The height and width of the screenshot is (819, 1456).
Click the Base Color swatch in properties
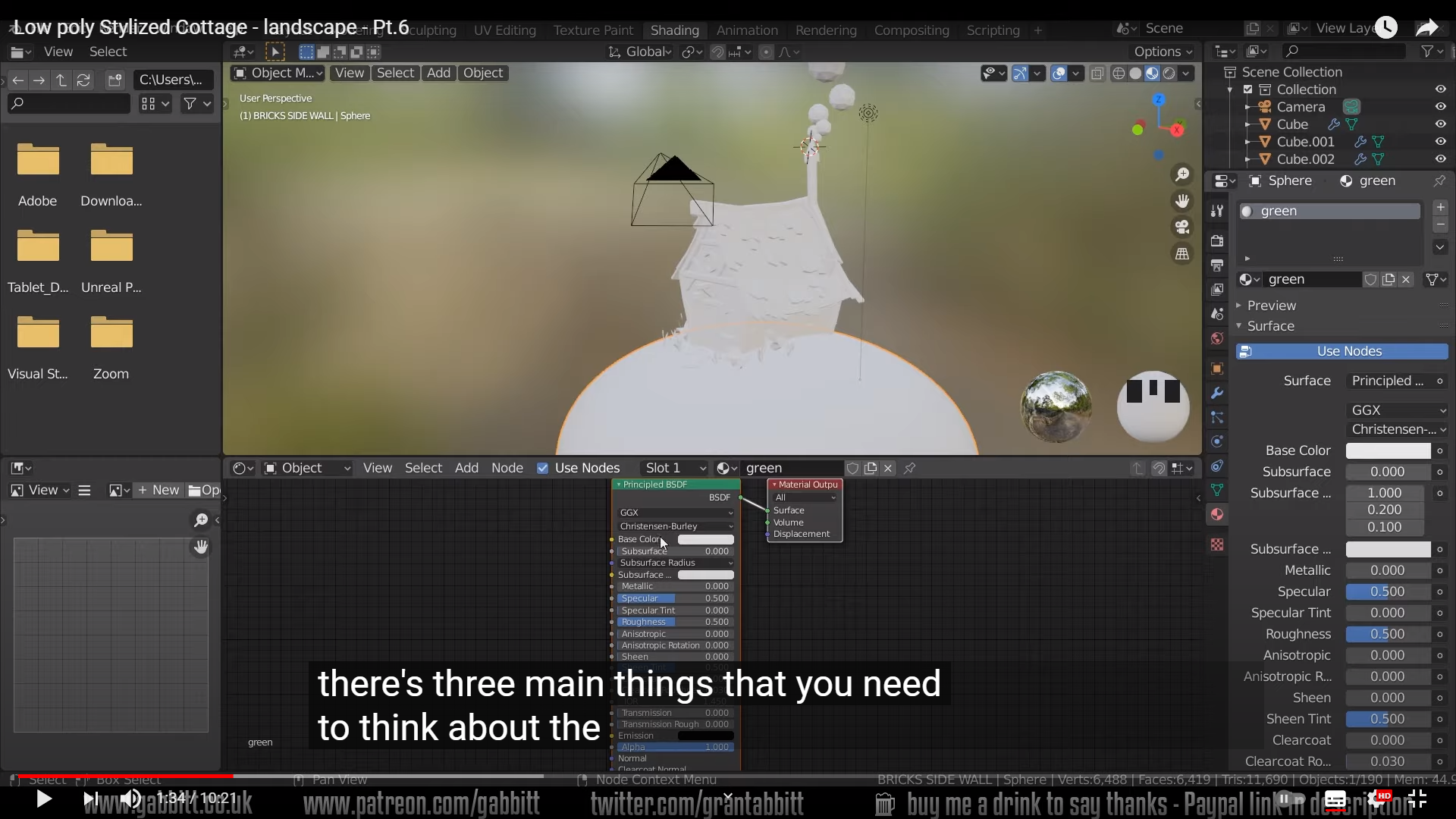[x=1388, y=450]
